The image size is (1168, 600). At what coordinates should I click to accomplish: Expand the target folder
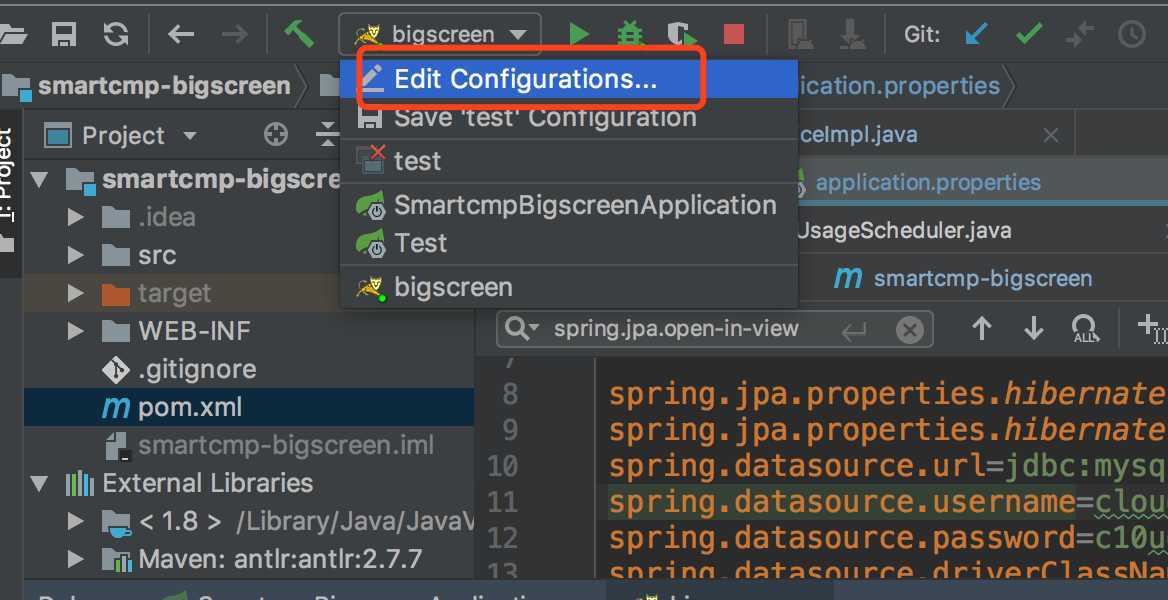(75, 293)
